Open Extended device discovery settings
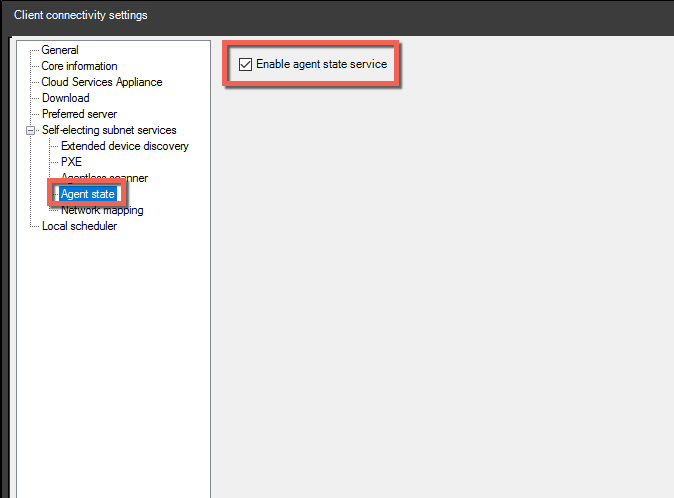The width and height of the screenshot is (674, 498). pos(124,146)
